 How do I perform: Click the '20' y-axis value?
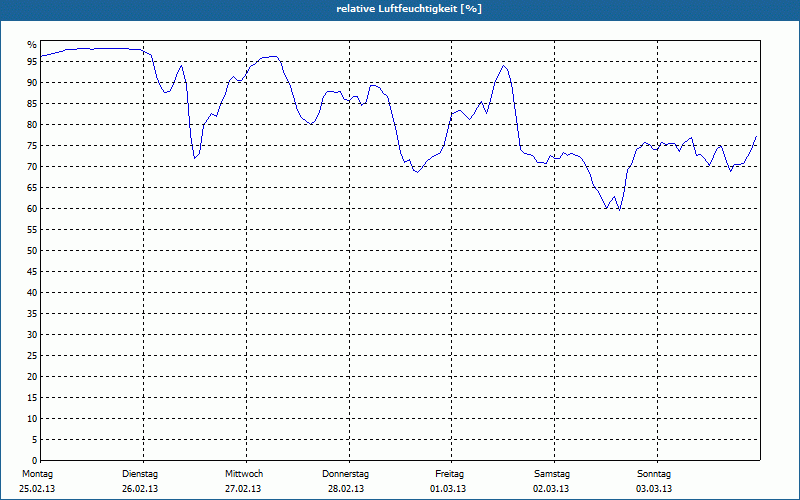pyautogui.click(x=32, y=377)
